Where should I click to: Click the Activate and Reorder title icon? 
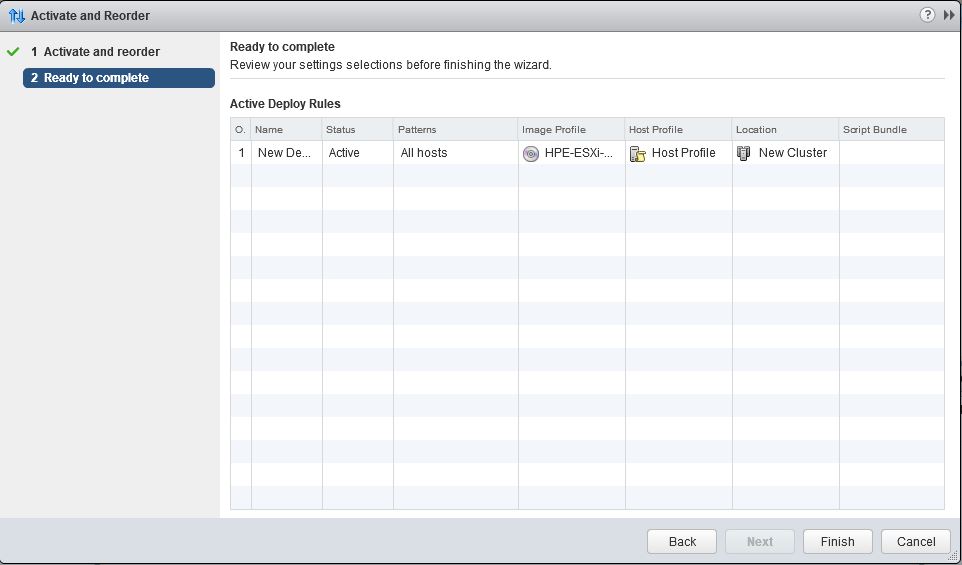tap(16, 16)
